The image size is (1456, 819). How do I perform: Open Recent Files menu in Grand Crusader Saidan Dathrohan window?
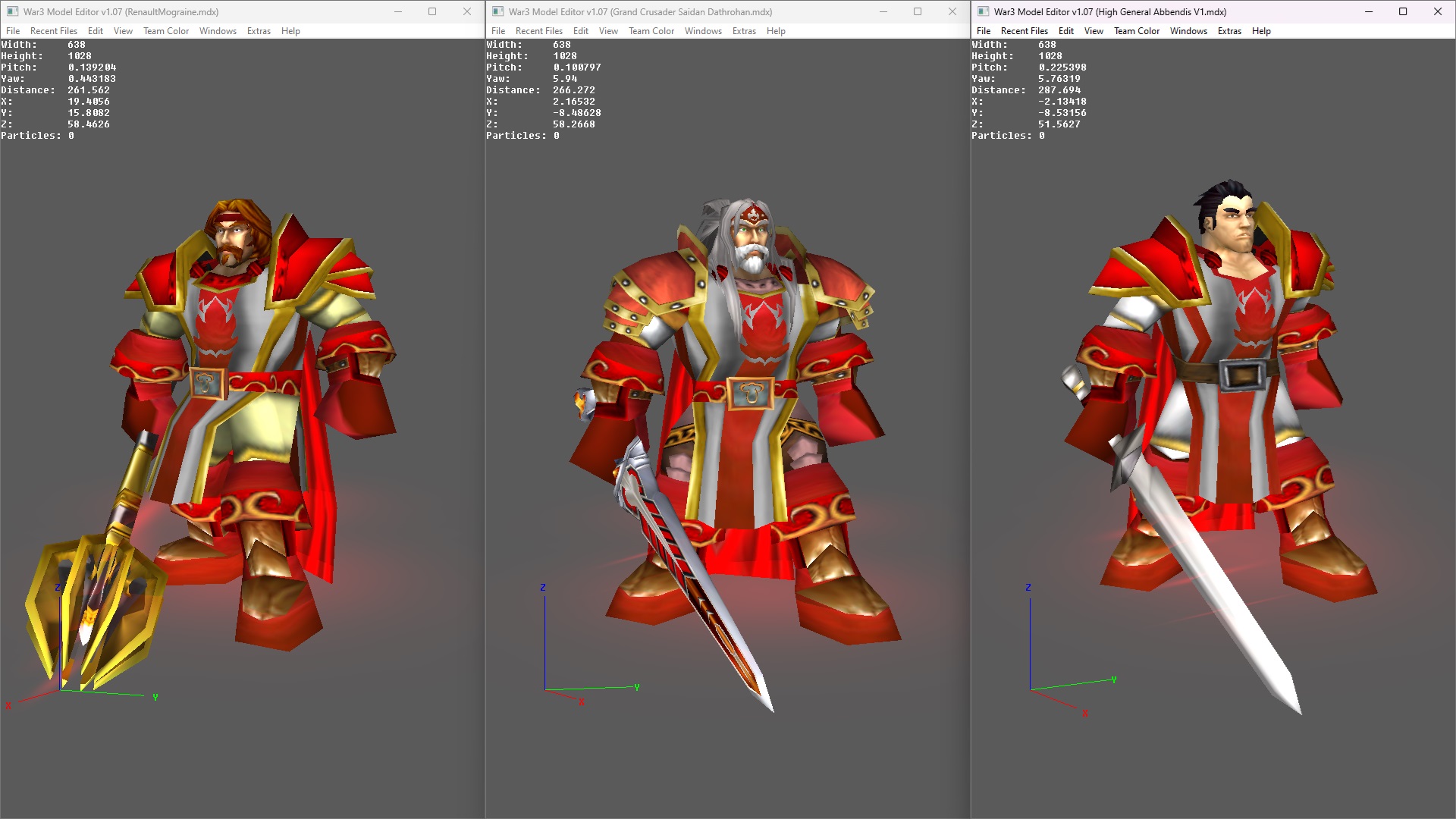pyautogui.click(x=539, y=31)
